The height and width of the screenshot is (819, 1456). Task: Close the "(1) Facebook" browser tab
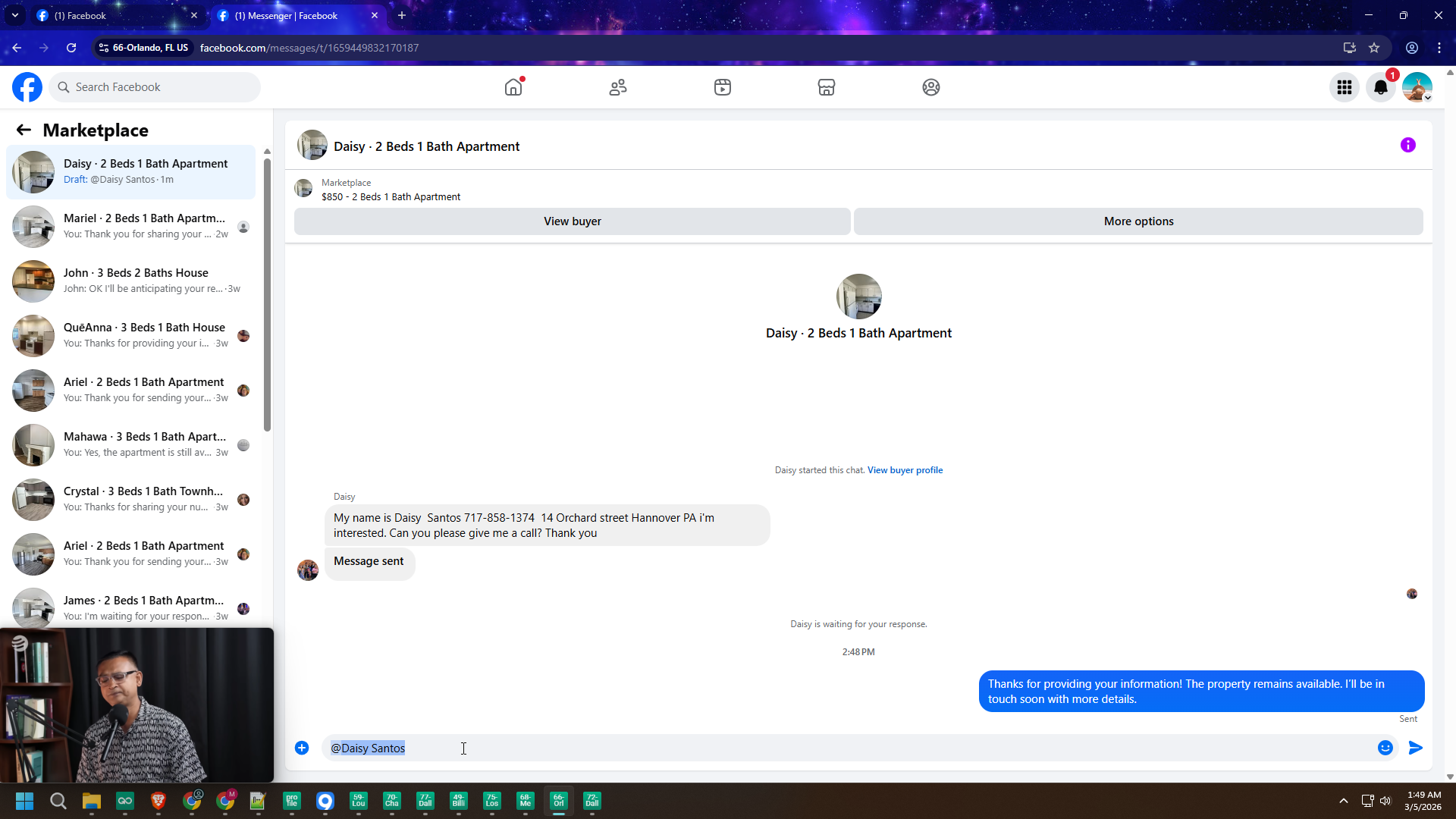pos(194,15)
